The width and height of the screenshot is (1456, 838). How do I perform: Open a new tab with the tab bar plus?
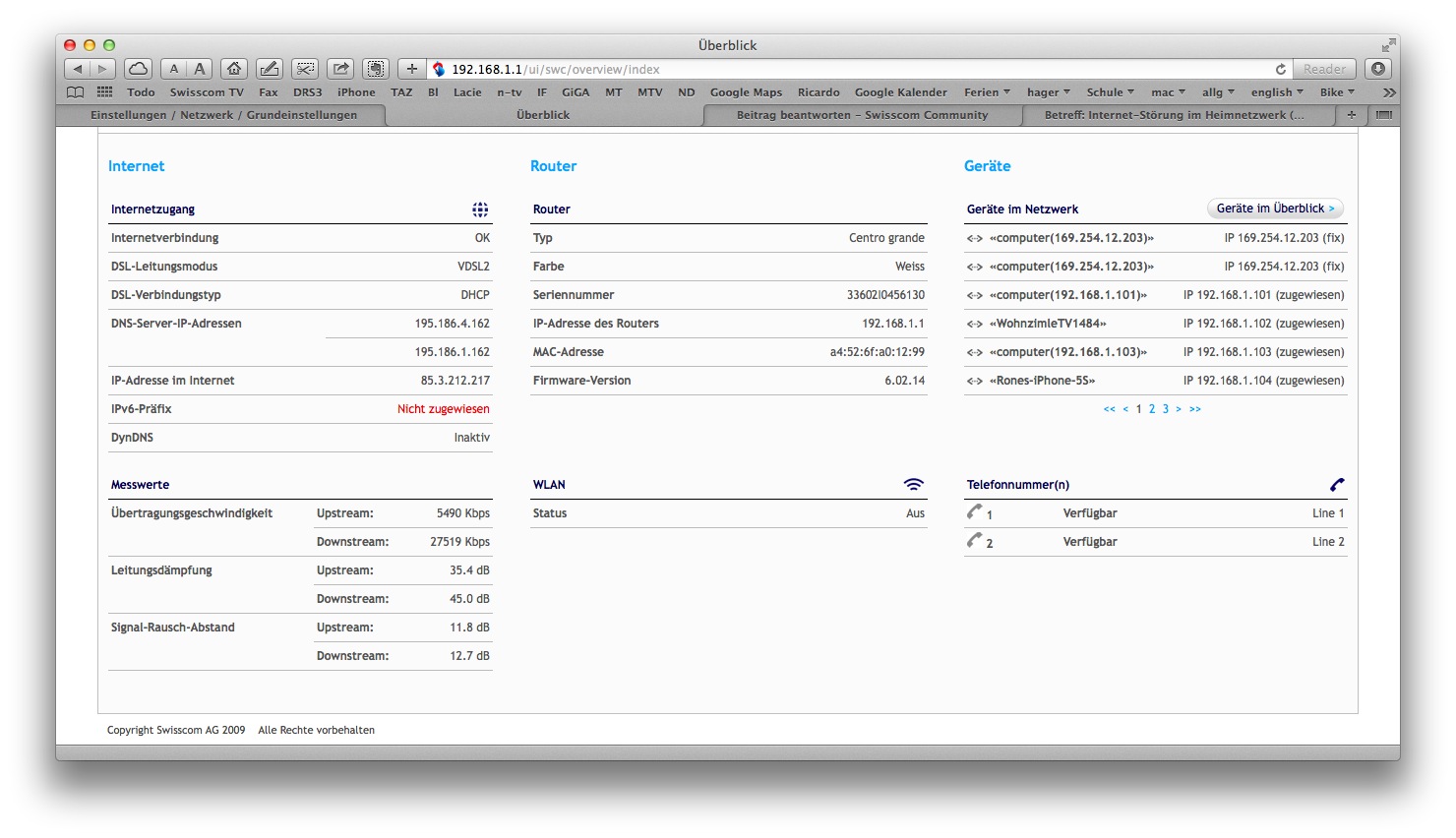point(1351,115)
